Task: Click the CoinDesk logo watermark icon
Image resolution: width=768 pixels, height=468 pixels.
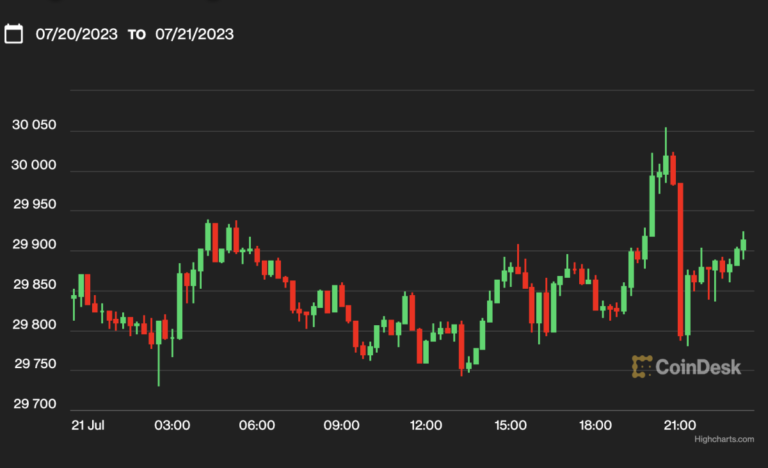Action: click(642, 366)
